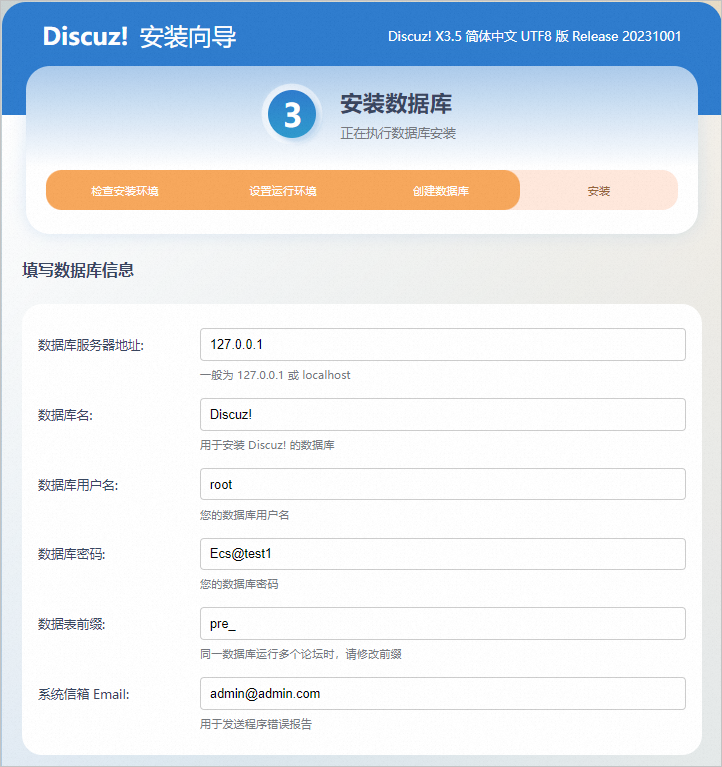The image size is (722, 767).
Task: Click the 数据表前缀 field with pre_
Action: pyautogui.click(x=442, y=623)
